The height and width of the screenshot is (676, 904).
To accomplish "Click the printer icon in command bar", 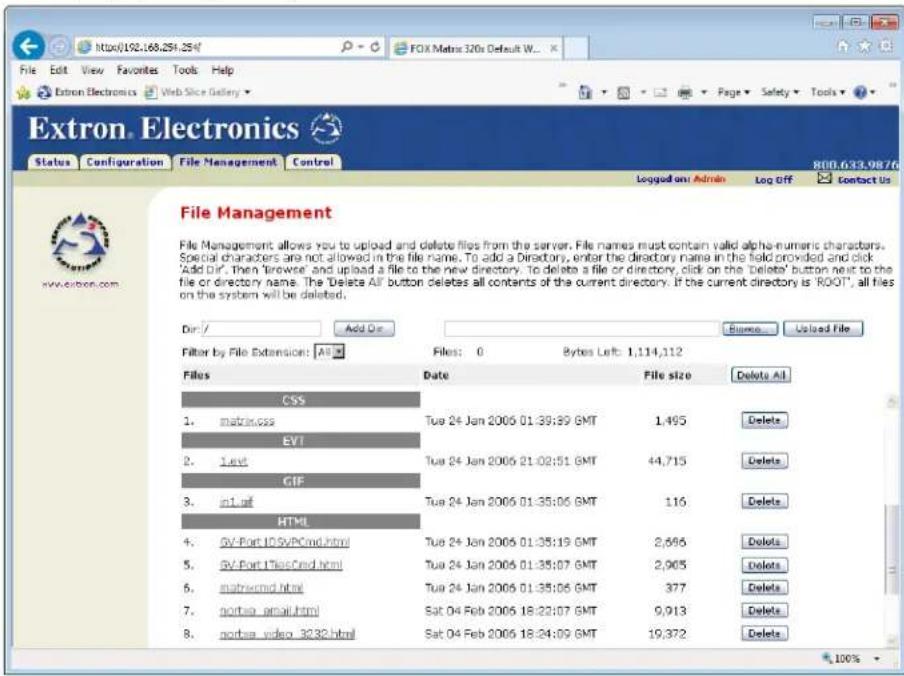I will pos(684,92).
